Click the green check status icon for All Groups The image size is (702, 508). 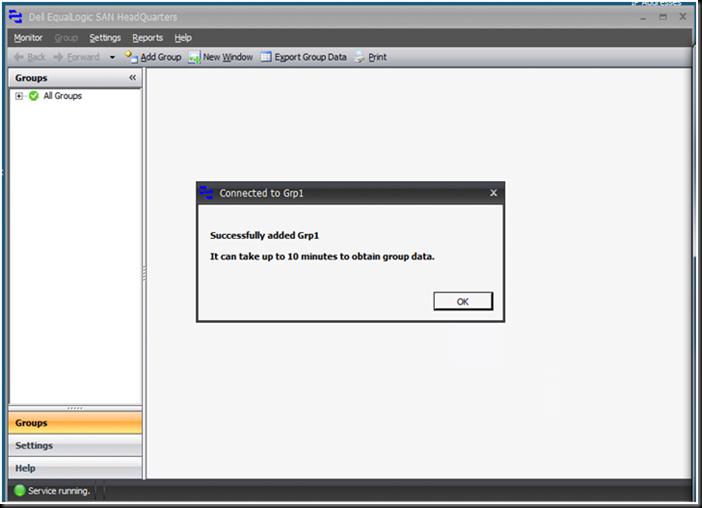tap(34, 96)
